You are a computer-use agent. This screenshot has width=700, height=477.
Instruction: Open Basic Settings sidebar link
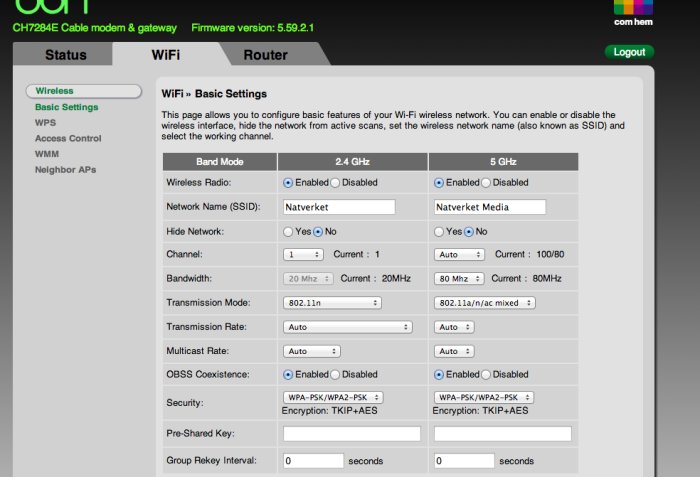67,107
